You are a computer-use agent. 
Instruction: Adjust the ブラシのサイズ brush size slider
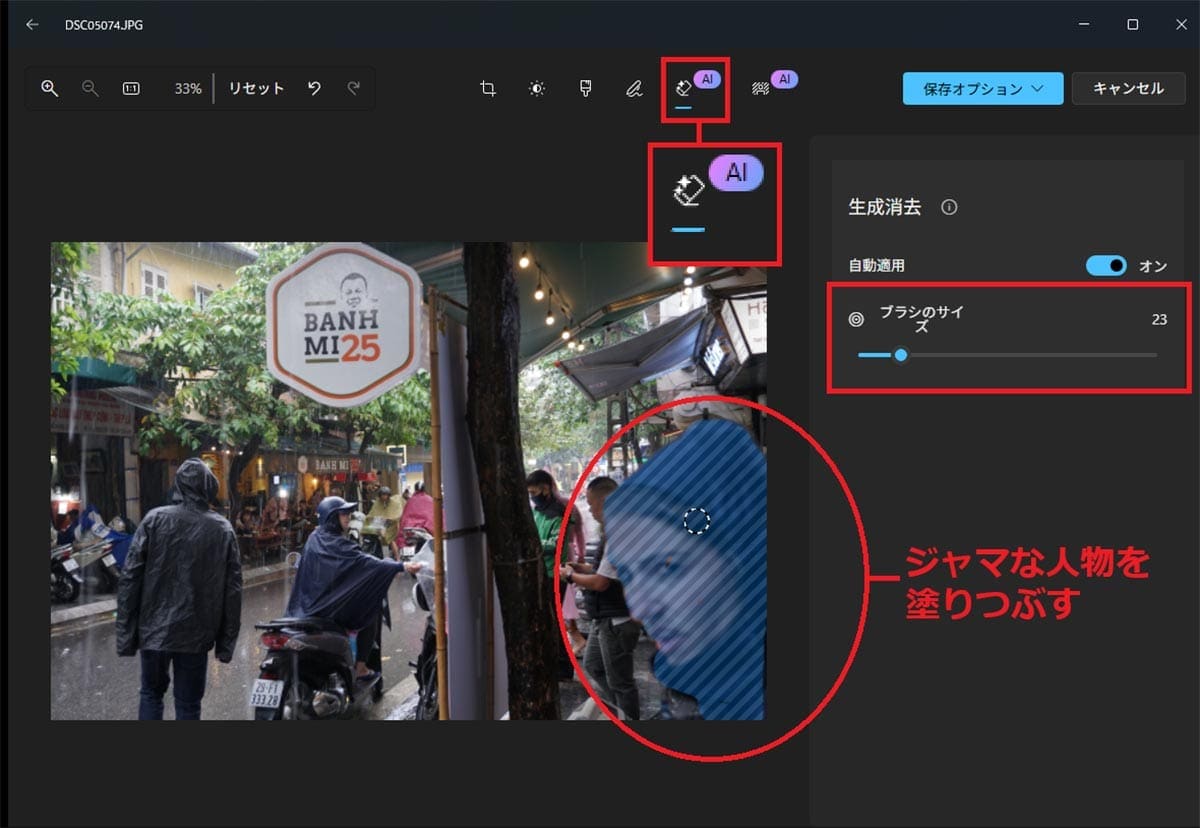point(900,354)
